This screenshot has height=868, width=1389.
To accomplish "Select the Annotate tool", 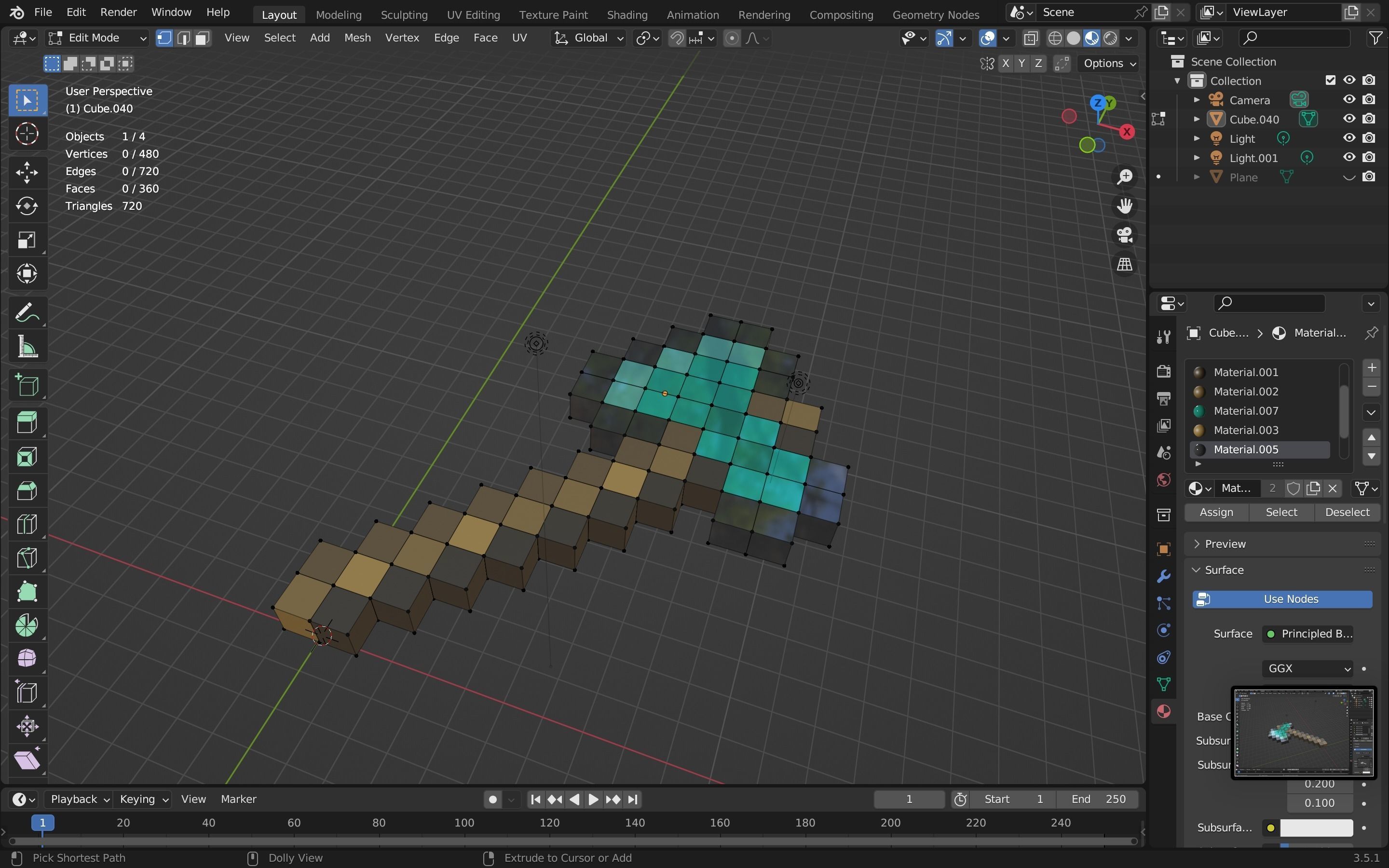I will click(27, 313).
